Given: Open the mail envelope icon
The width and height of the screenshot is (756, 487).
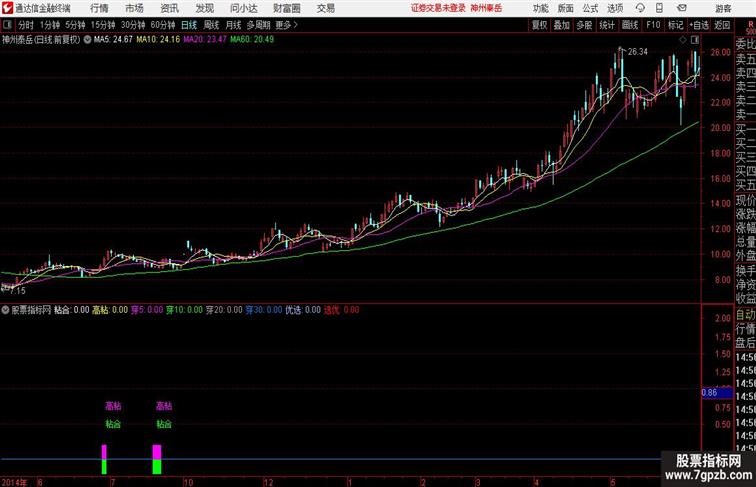Looking at the screenshot, I should tap(682, 8).
